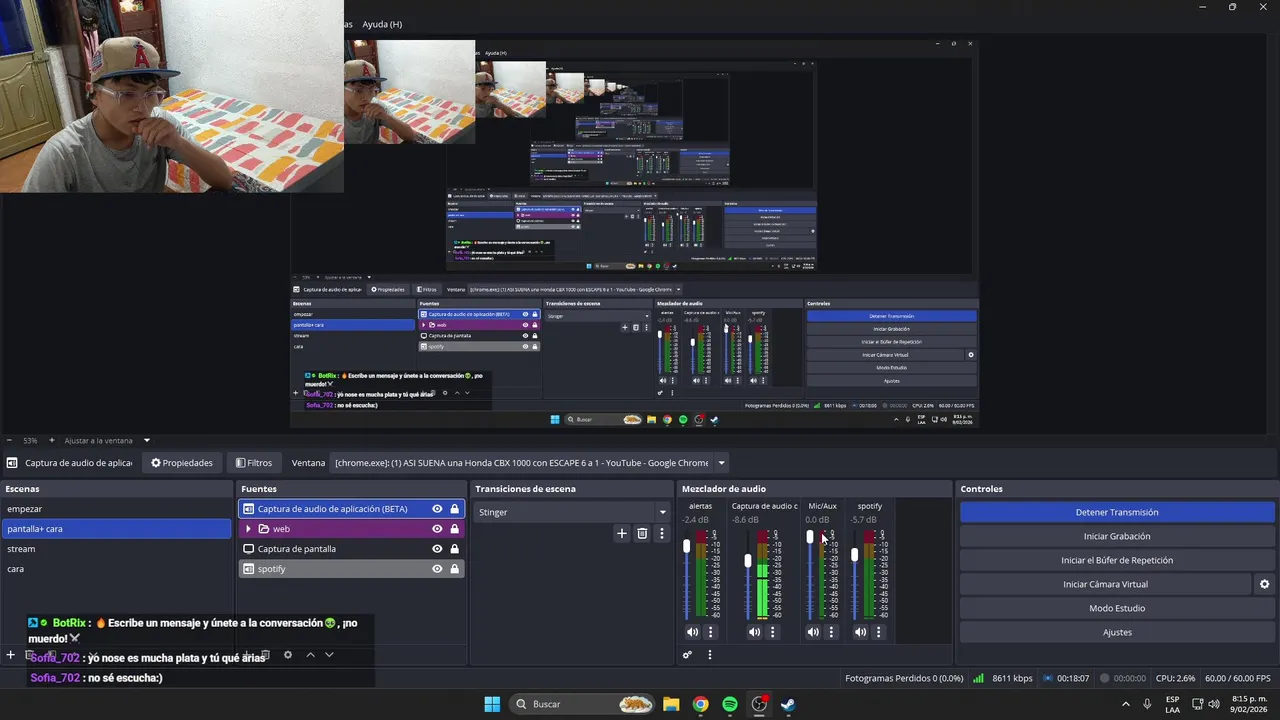Hide Captura de audio de aplicación source
Screen dimensions: 1280x720
[437, 509]
